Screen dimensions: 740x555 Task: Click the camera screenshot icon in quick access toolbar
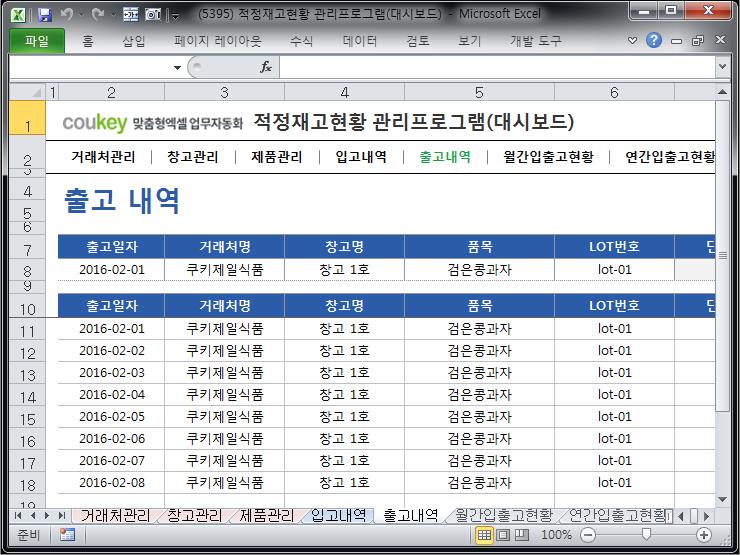click(153, 15)
